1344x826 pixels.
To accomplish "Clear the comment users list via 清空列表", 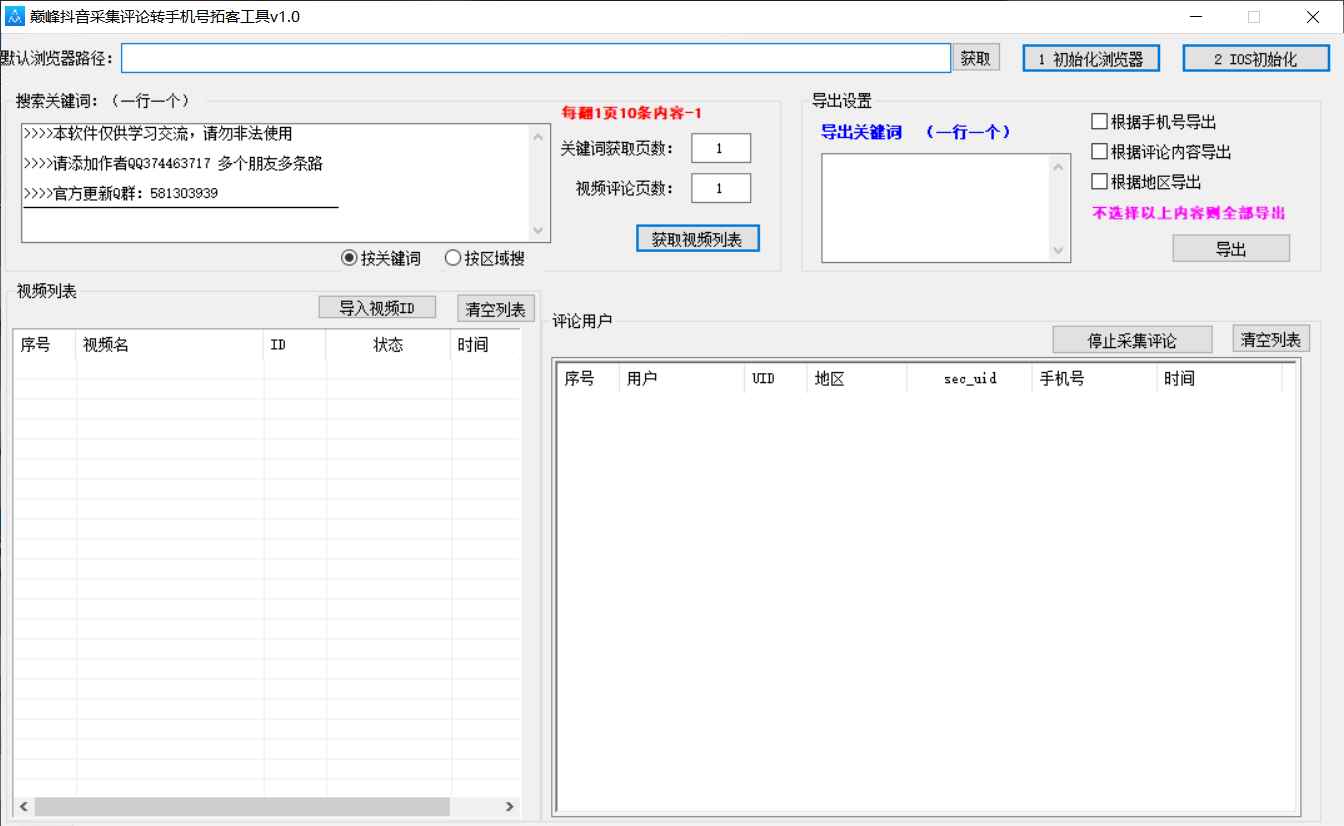I will click(1270, 338).
